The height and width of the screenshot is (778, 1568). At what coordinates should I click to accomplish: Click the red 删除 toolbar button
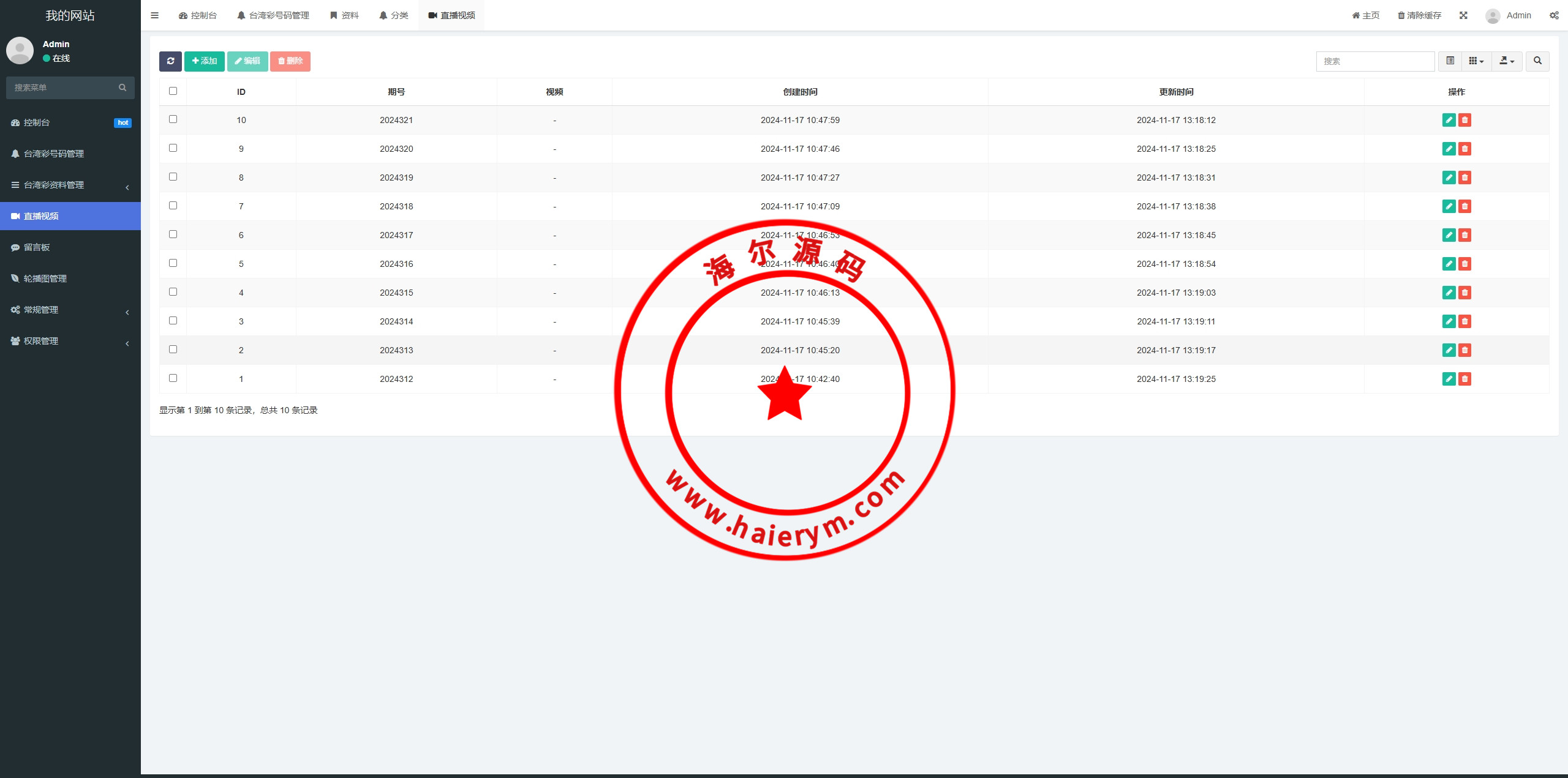[x=290, y=61]
